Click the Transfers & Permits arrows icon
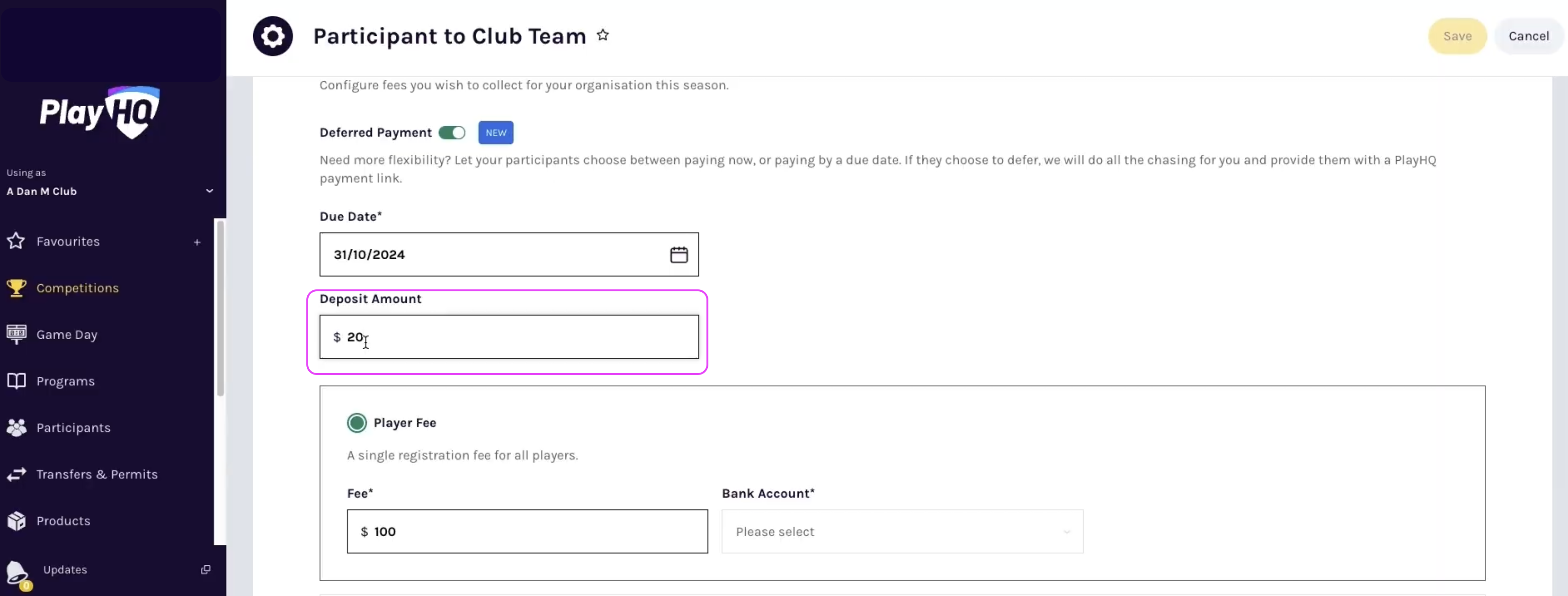This screenshot has width=1568, height=596. [16, 475]
